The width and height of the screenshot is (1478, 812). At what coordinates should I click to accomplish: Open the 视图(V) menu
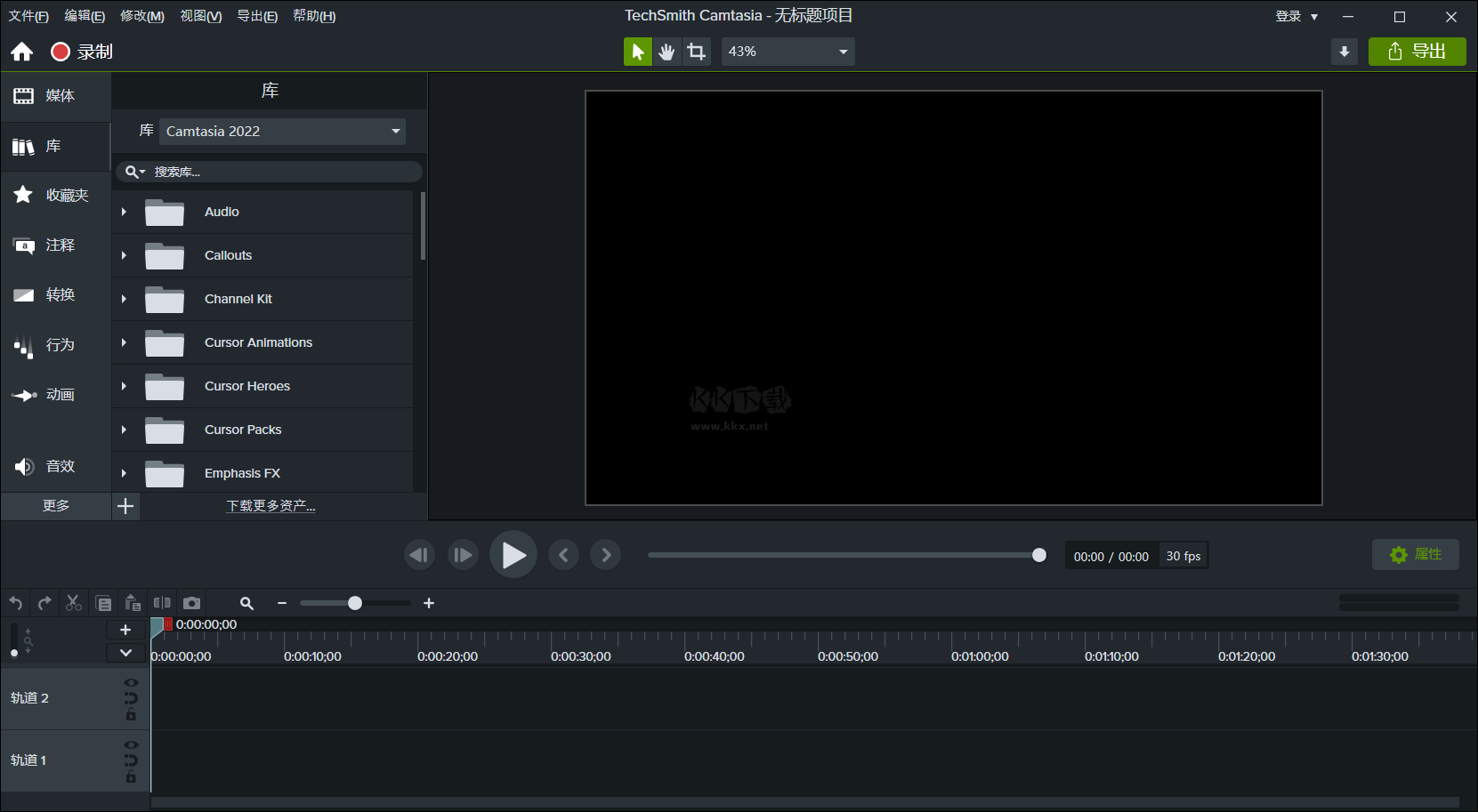pos(199,15)
